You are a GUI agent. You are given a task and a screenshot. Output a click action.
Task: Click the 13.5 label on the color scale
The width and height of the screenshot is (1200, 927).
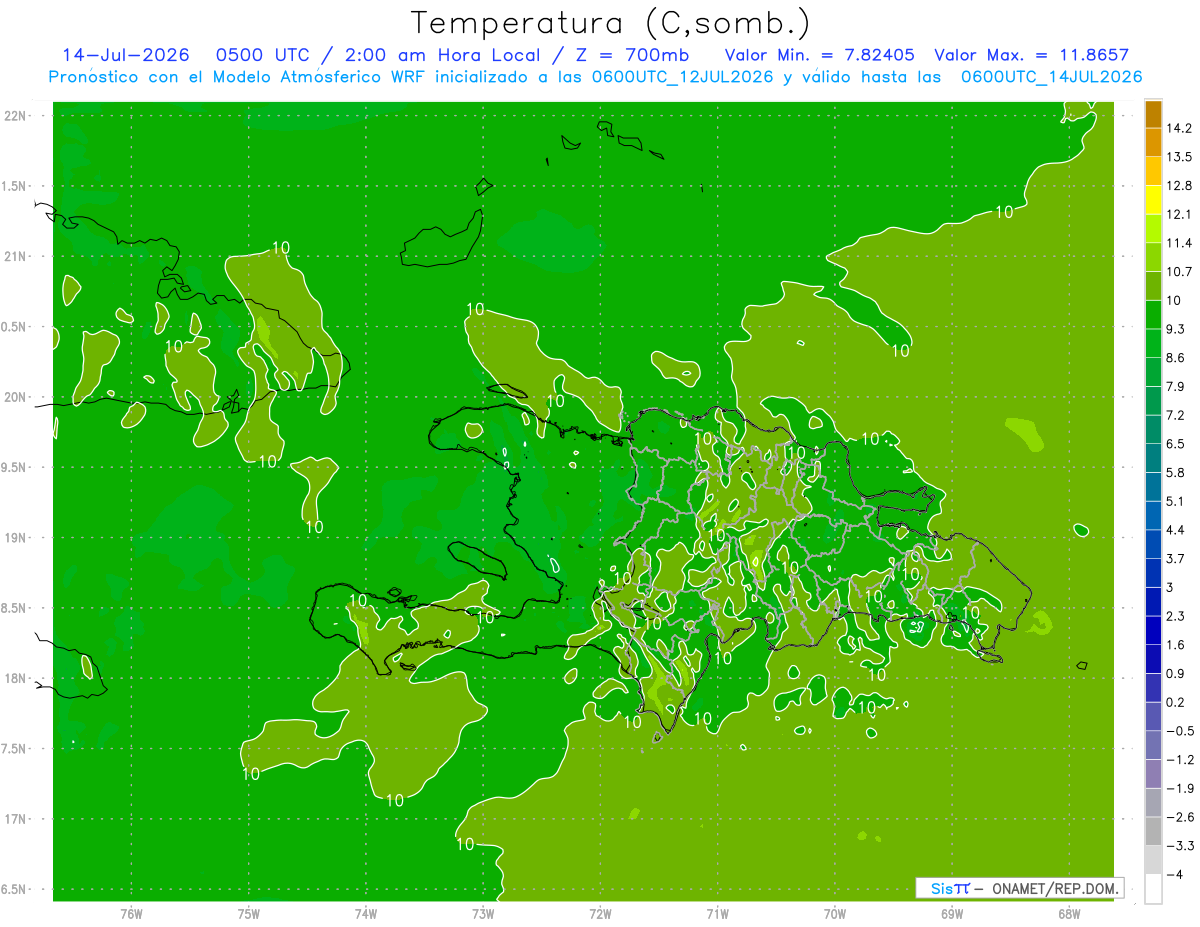coord(1179,157)
